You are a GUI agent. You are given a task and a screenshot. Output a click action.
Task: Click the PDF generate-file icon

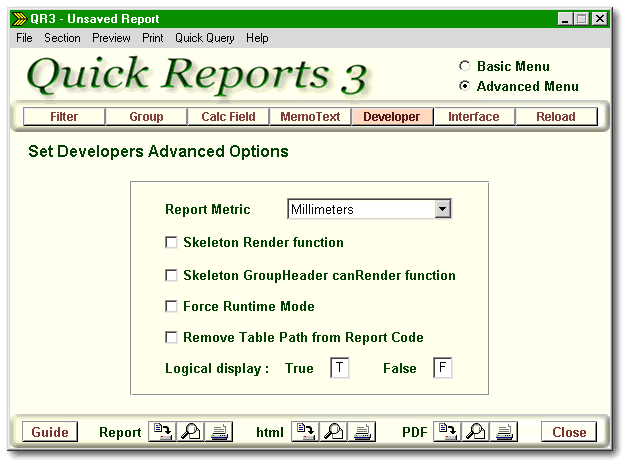pyautogui.click(x=447, y=432)
